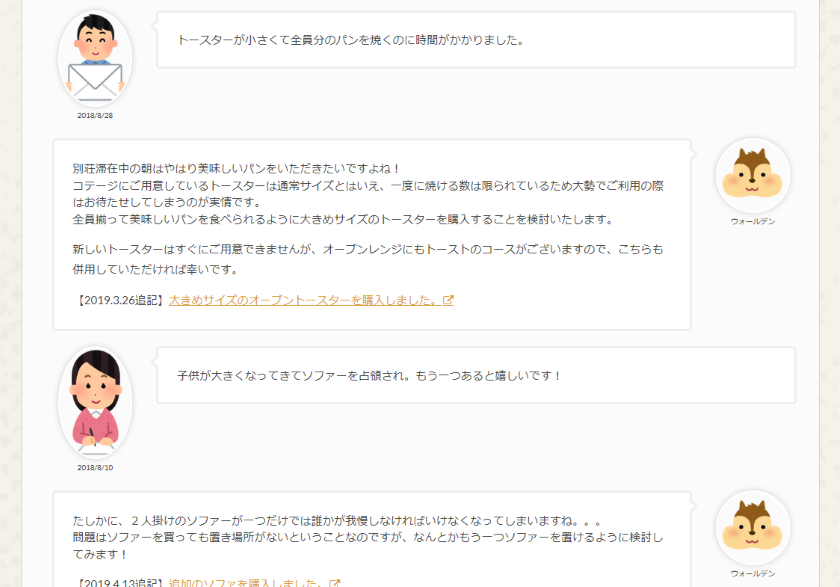Click the man holding envelope avatar
840x587 pixels.
pyautogui.click(x=95, y=58)
